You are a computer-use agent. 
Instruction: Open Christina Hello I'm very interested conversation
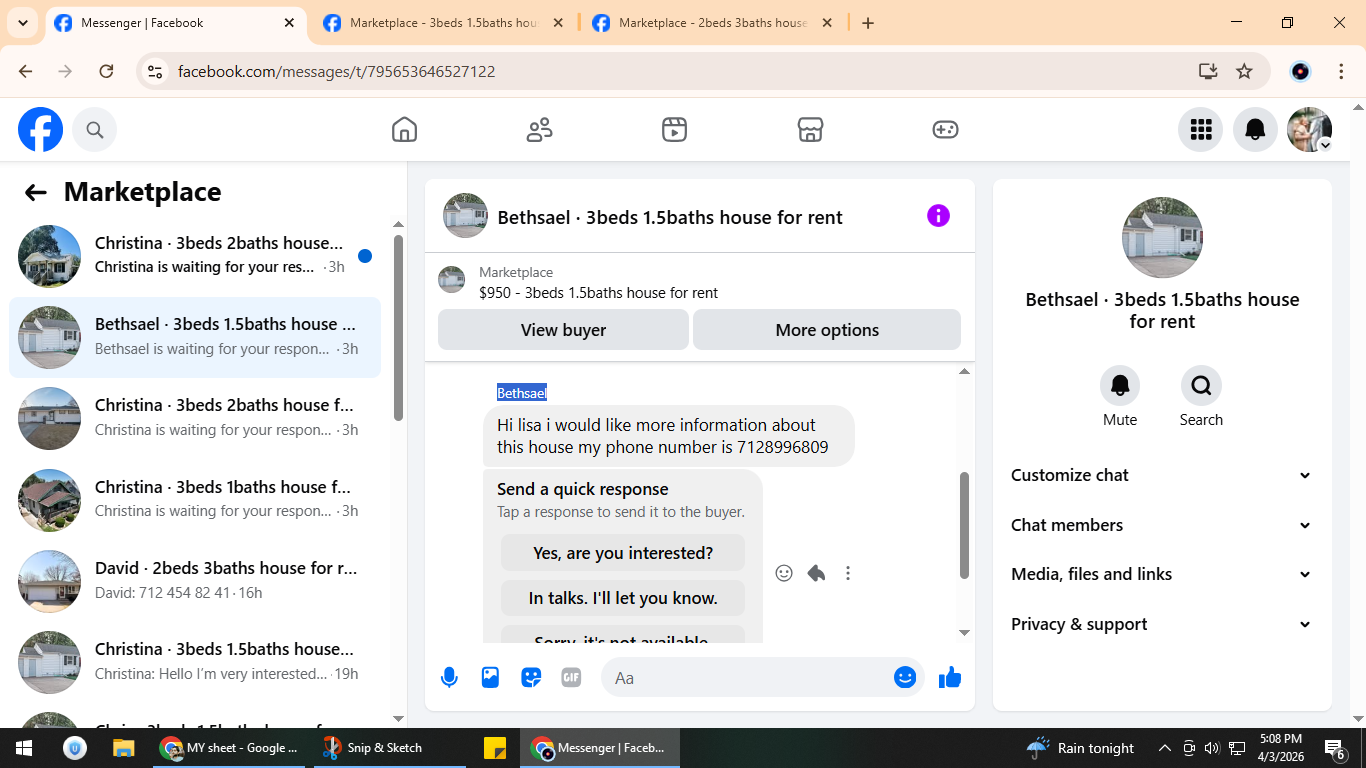coord(195,662)
